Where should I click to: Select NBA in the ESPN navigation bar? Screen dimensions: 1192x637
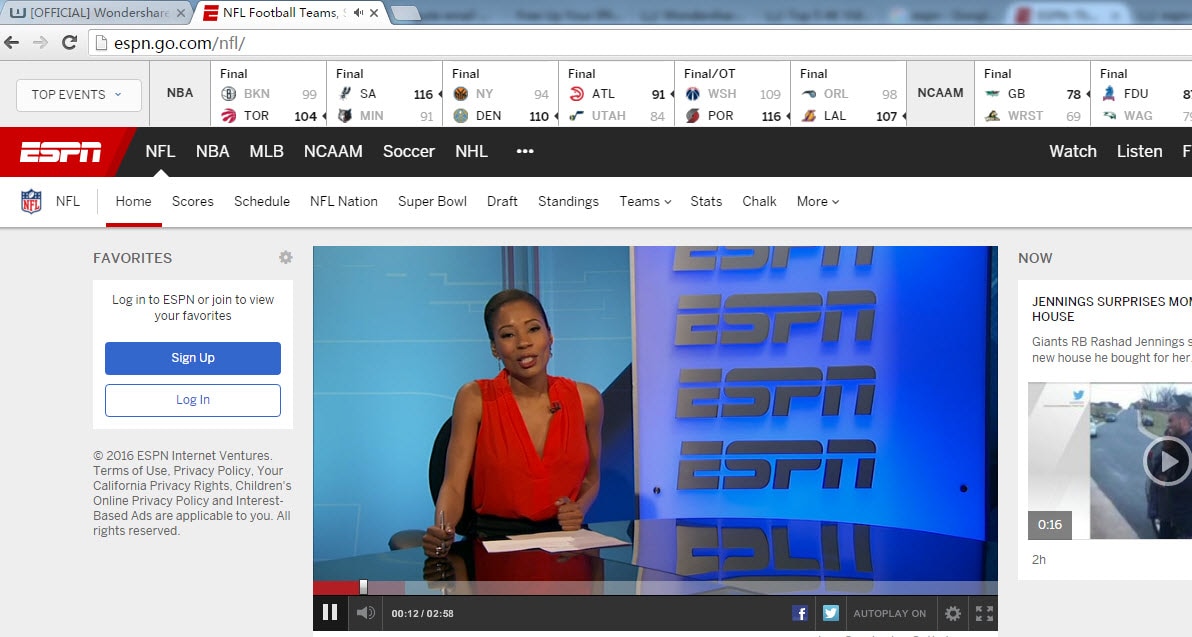(x=212, y=151)
